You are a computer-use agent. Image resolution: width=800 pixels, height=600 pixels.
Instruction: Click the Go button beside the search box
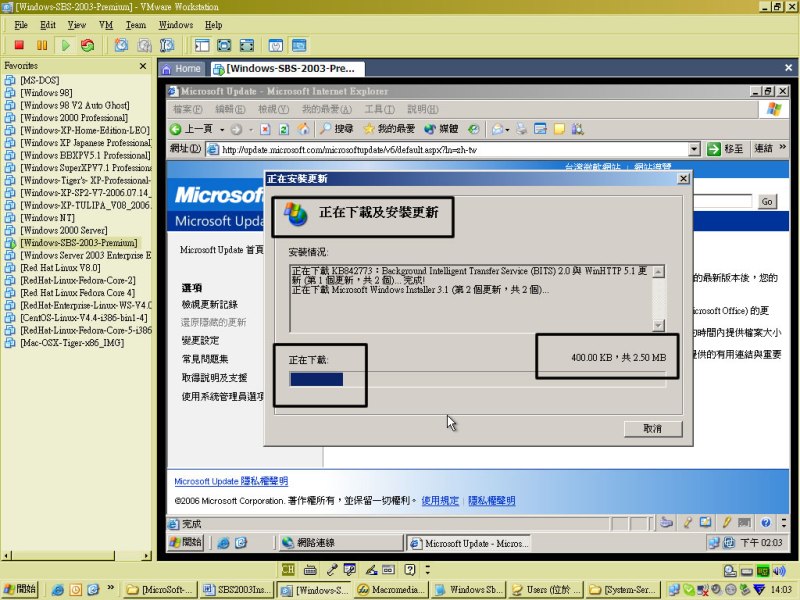(x=766, y=202)
